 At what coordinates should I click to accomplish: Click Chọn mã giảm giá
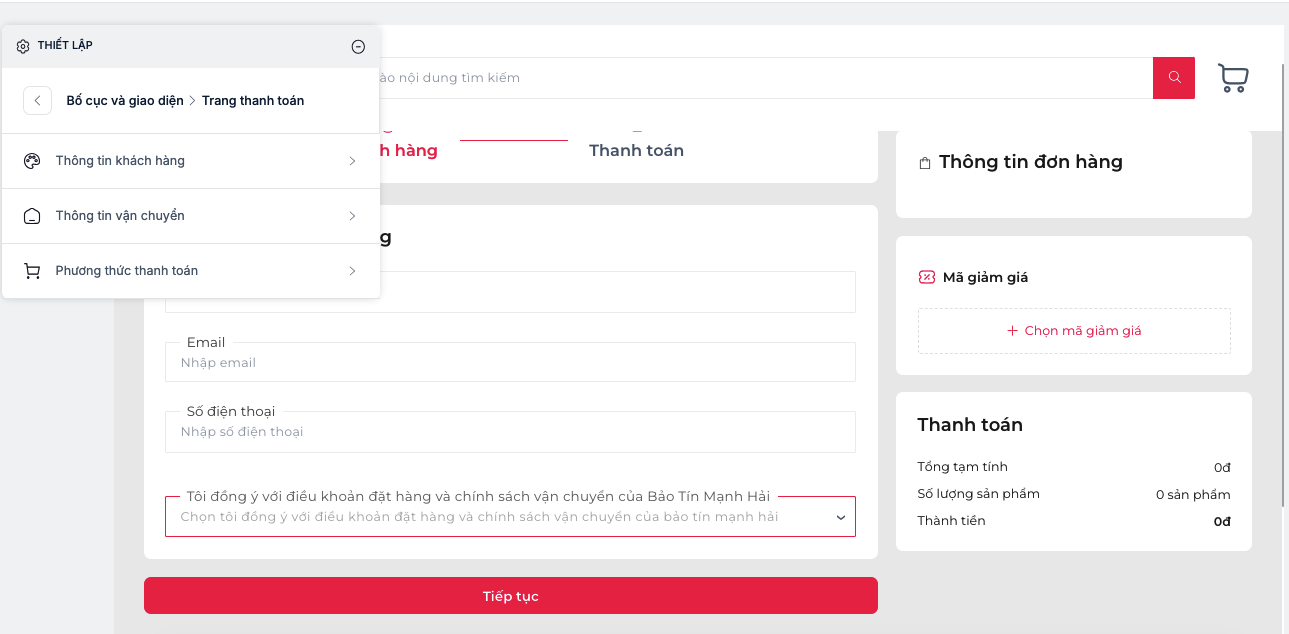pyautogui.click(x=1074, y=330)
